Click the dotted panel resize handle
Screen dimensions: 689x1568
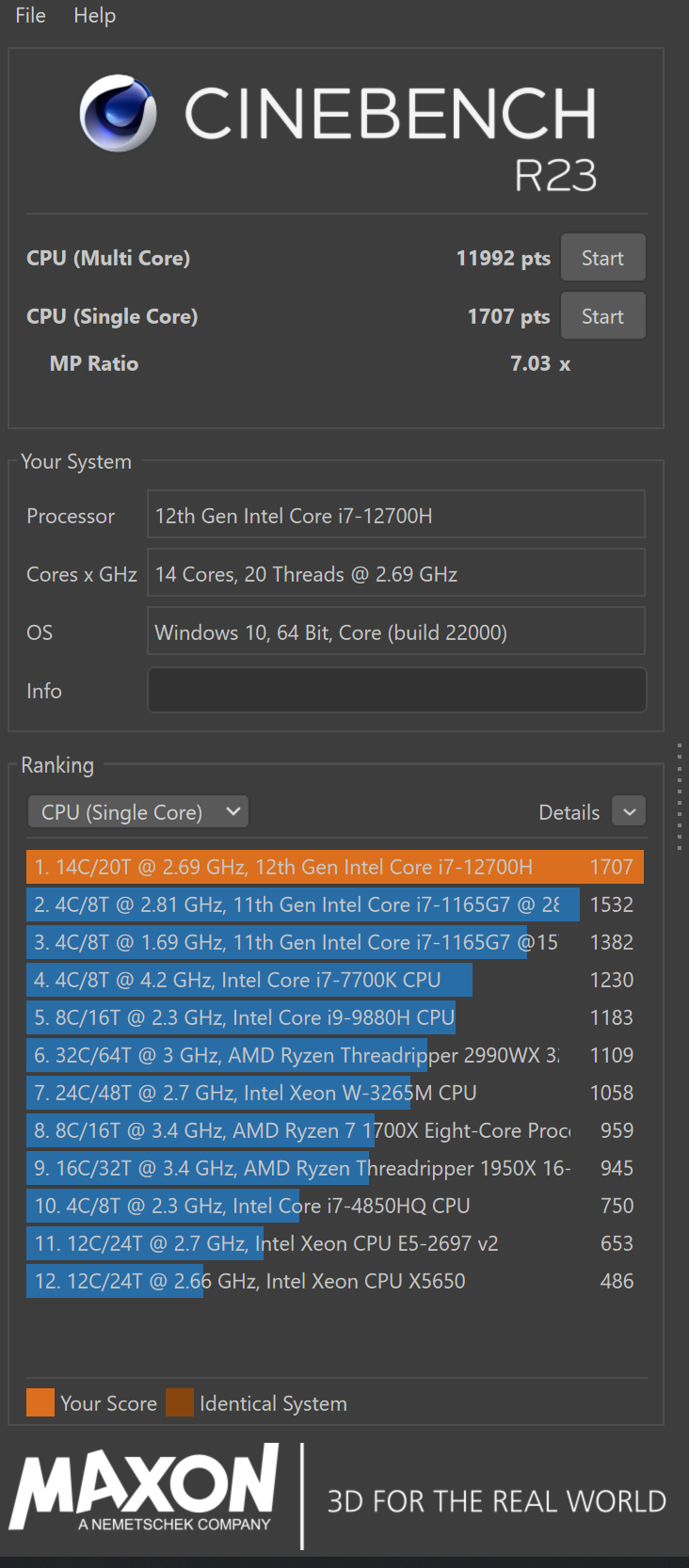click(680, 796)
